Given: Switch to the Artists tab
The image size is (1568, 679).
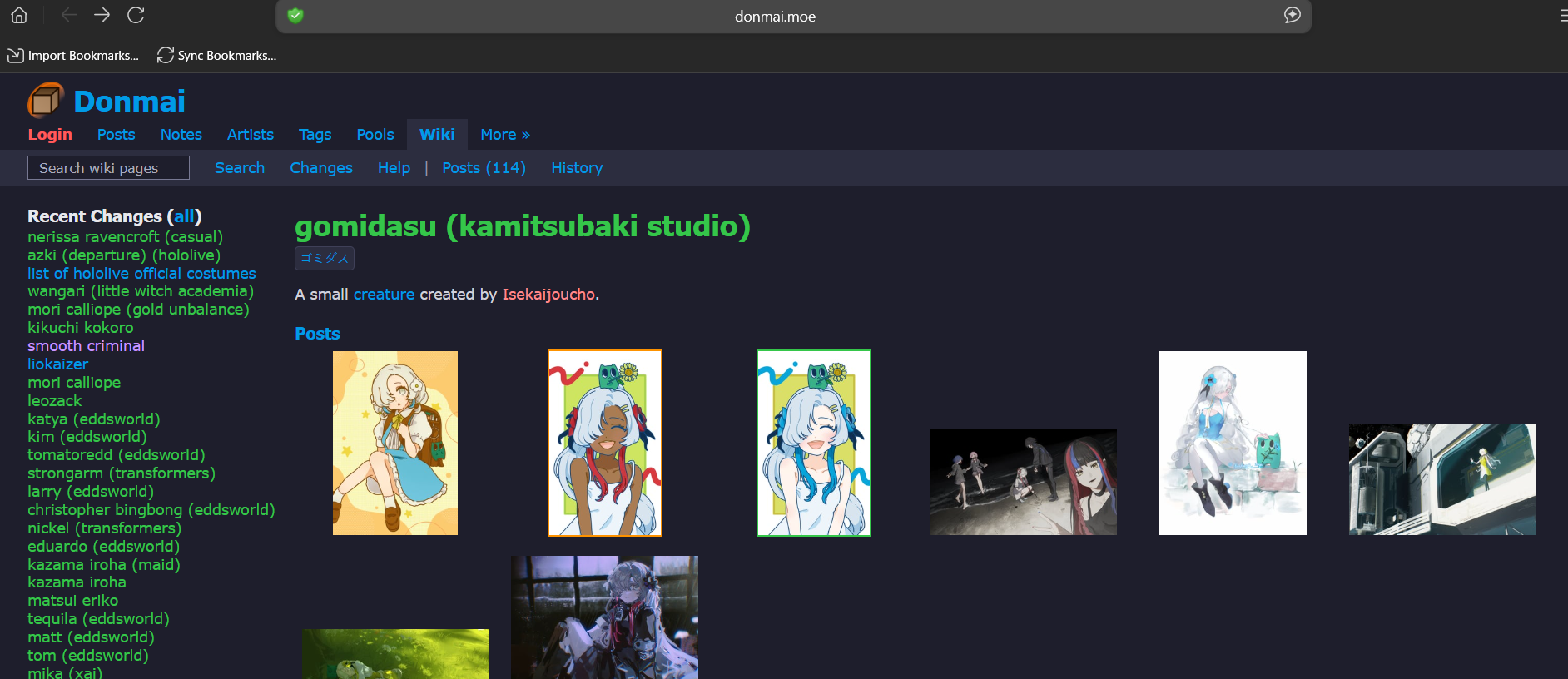Looking at the screenshot, I should pyautogui.click(x=250, y=135).
